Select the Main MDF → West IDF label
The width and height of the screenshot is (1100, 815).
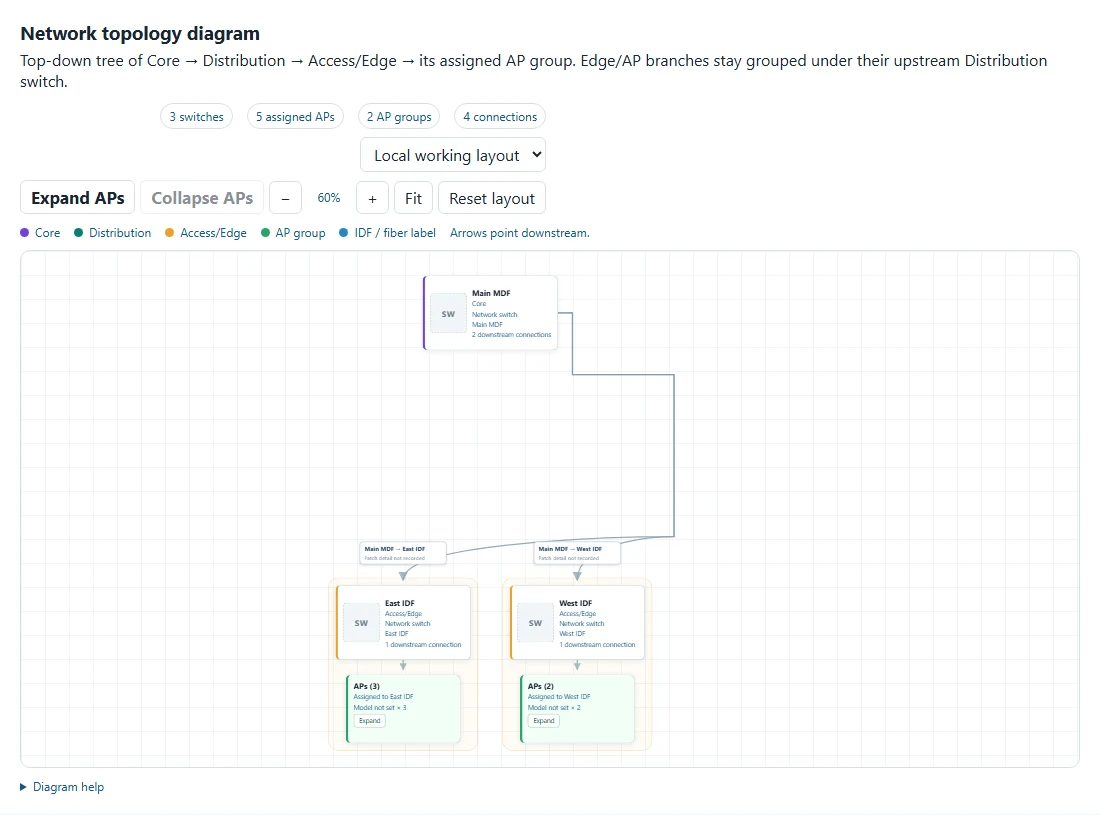[577, 553]
